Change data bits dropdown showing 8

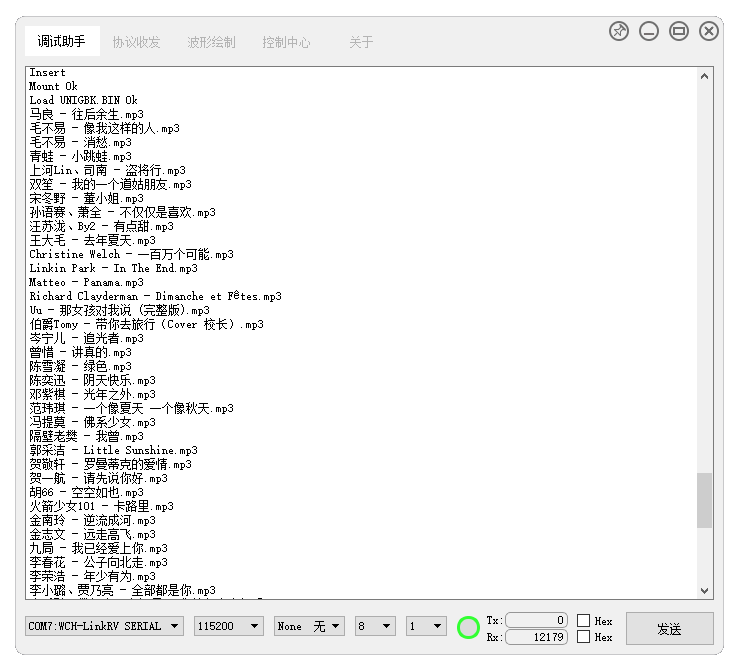click(x=375, y=626)
